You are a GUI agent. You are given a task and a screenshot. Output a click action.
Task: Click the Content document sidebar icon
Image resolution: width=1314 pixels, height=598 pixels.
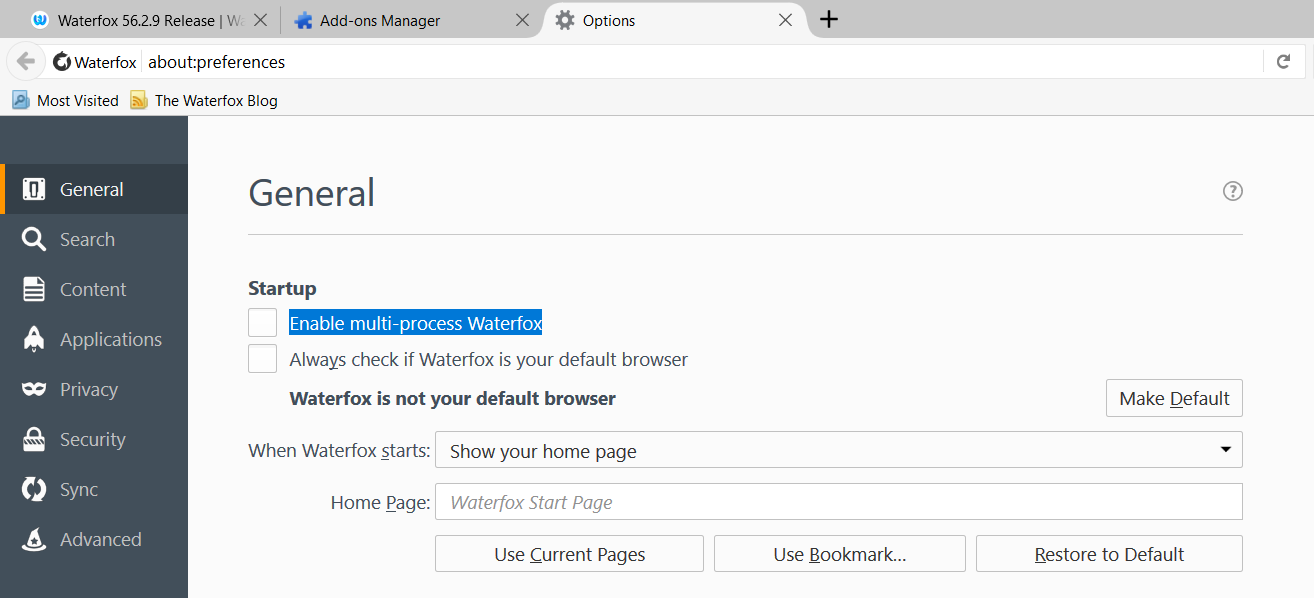[x=34, y=289]
